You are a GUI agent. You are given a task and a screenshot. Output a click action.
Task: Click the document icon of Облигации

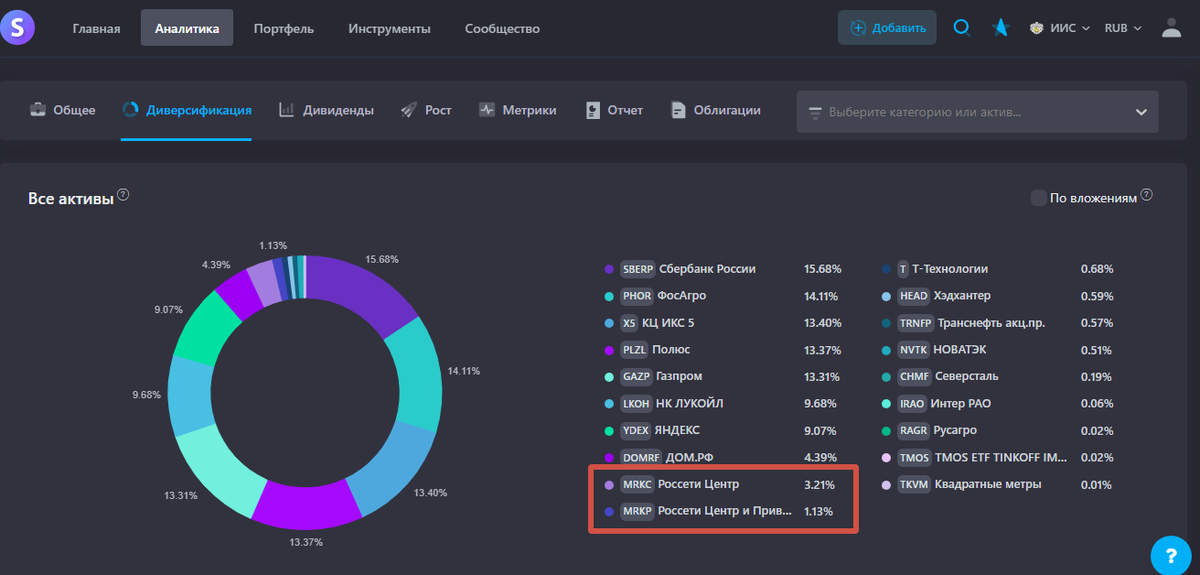679,110
